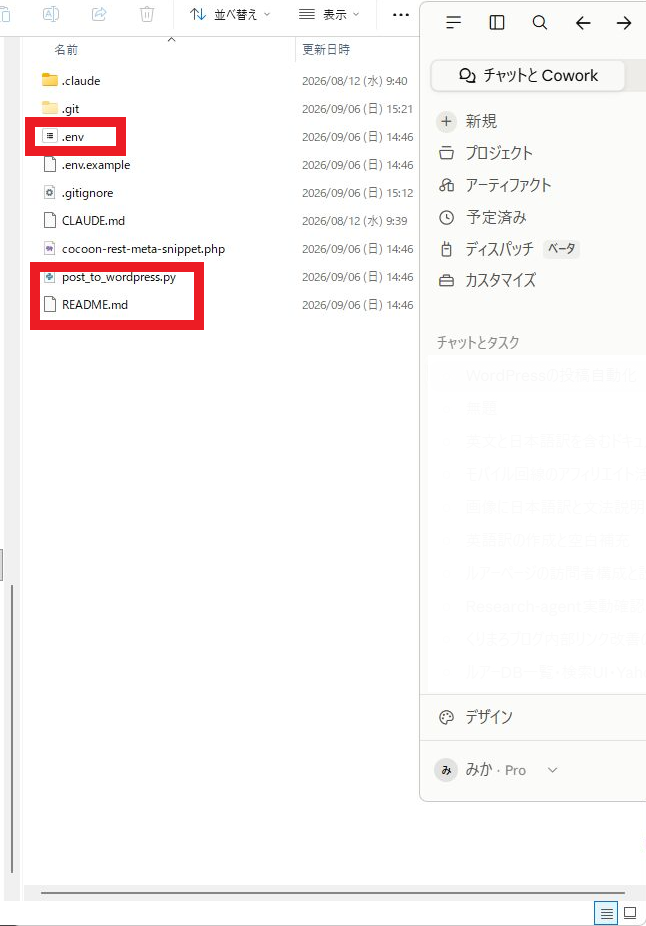This screenshot has width=646, height=926.
Task: Open the 並べ替え sort dropdown
Action: click(x=230, y=14)
